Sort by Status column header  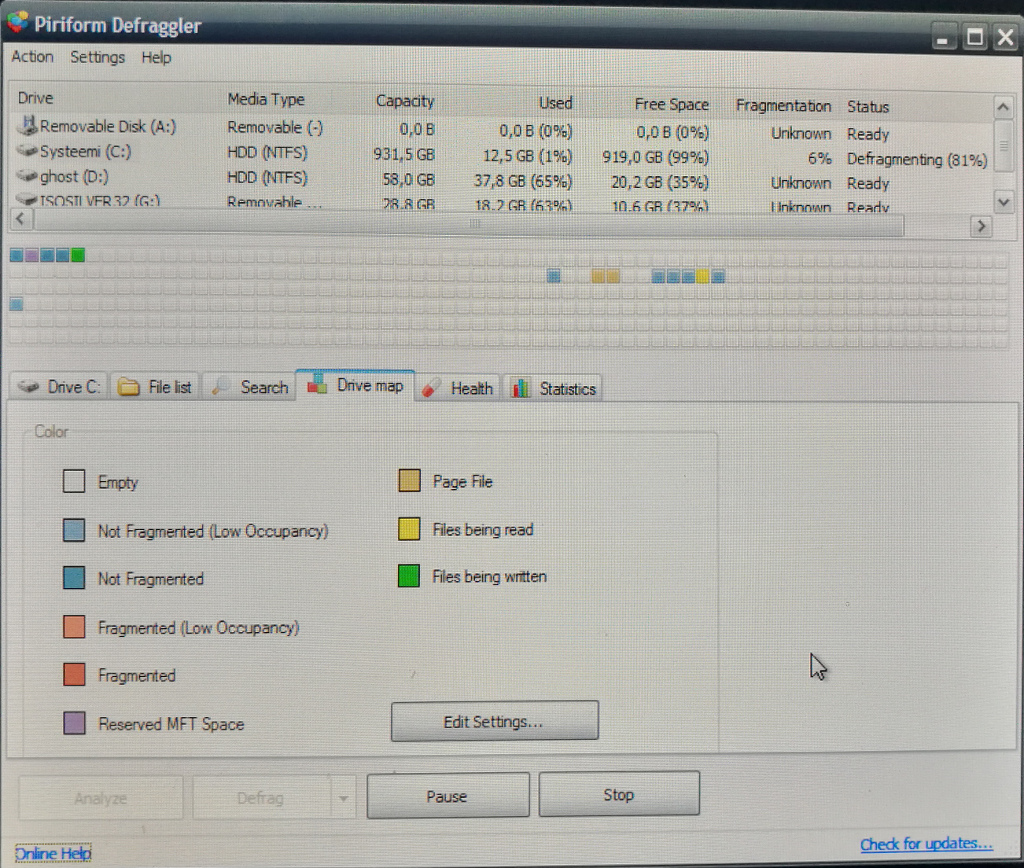click(x=868, y=106)
